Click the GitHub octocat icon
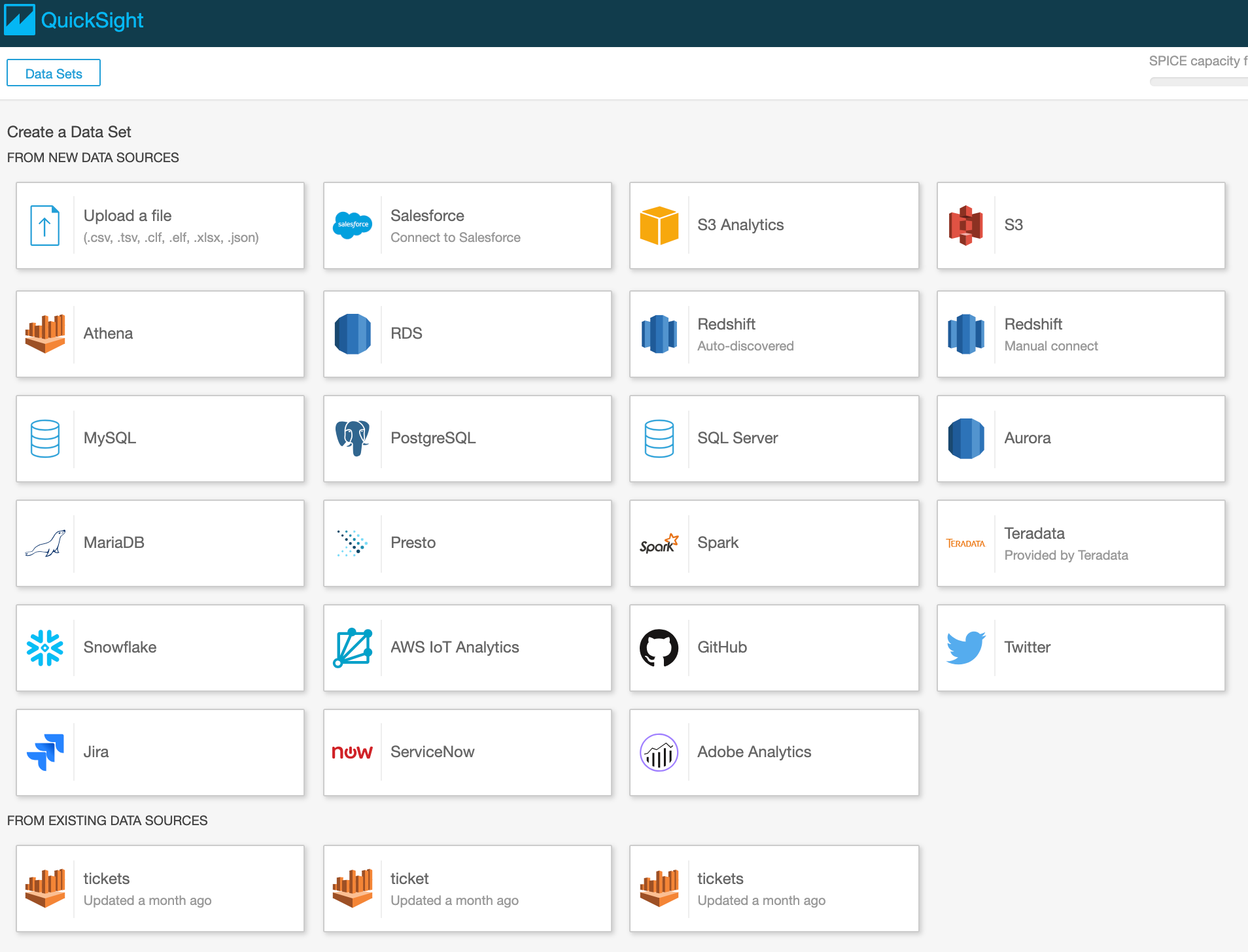The height and width of the screenshot is (952, 1248). 659,648
